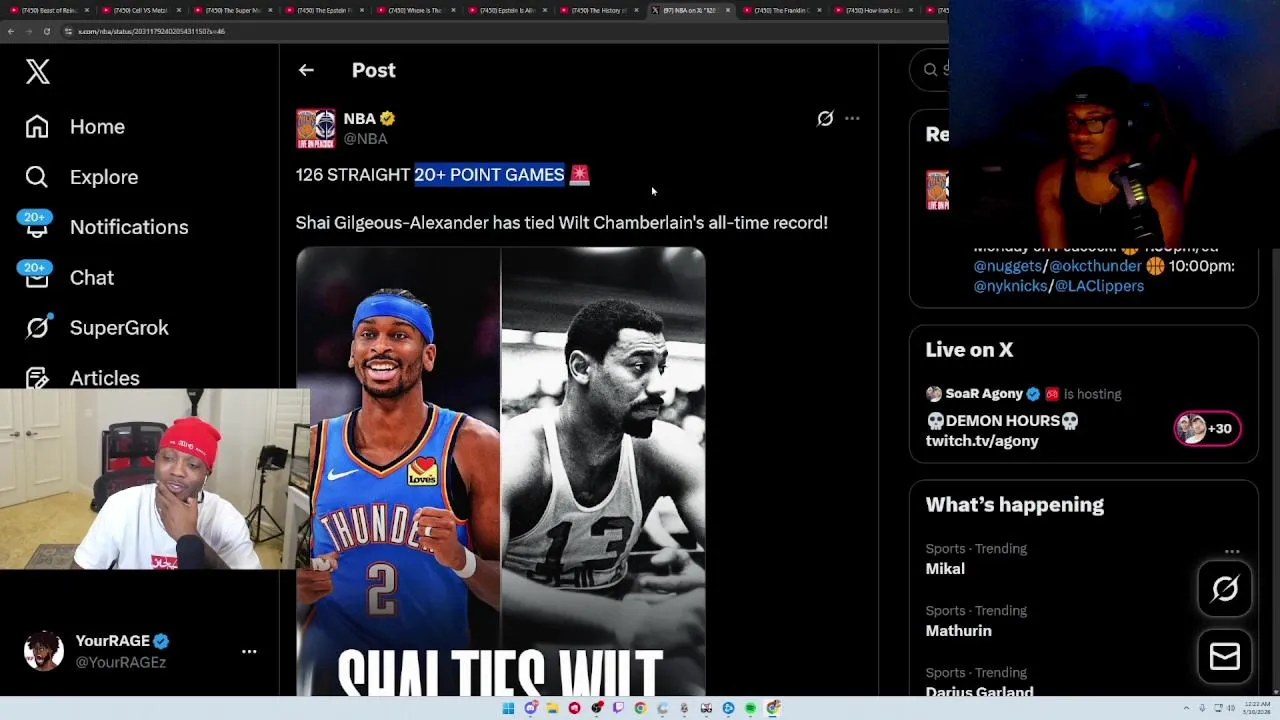Open the @NBA handle link
Screen dimensions: 1280x720
[x=365, y=139]
